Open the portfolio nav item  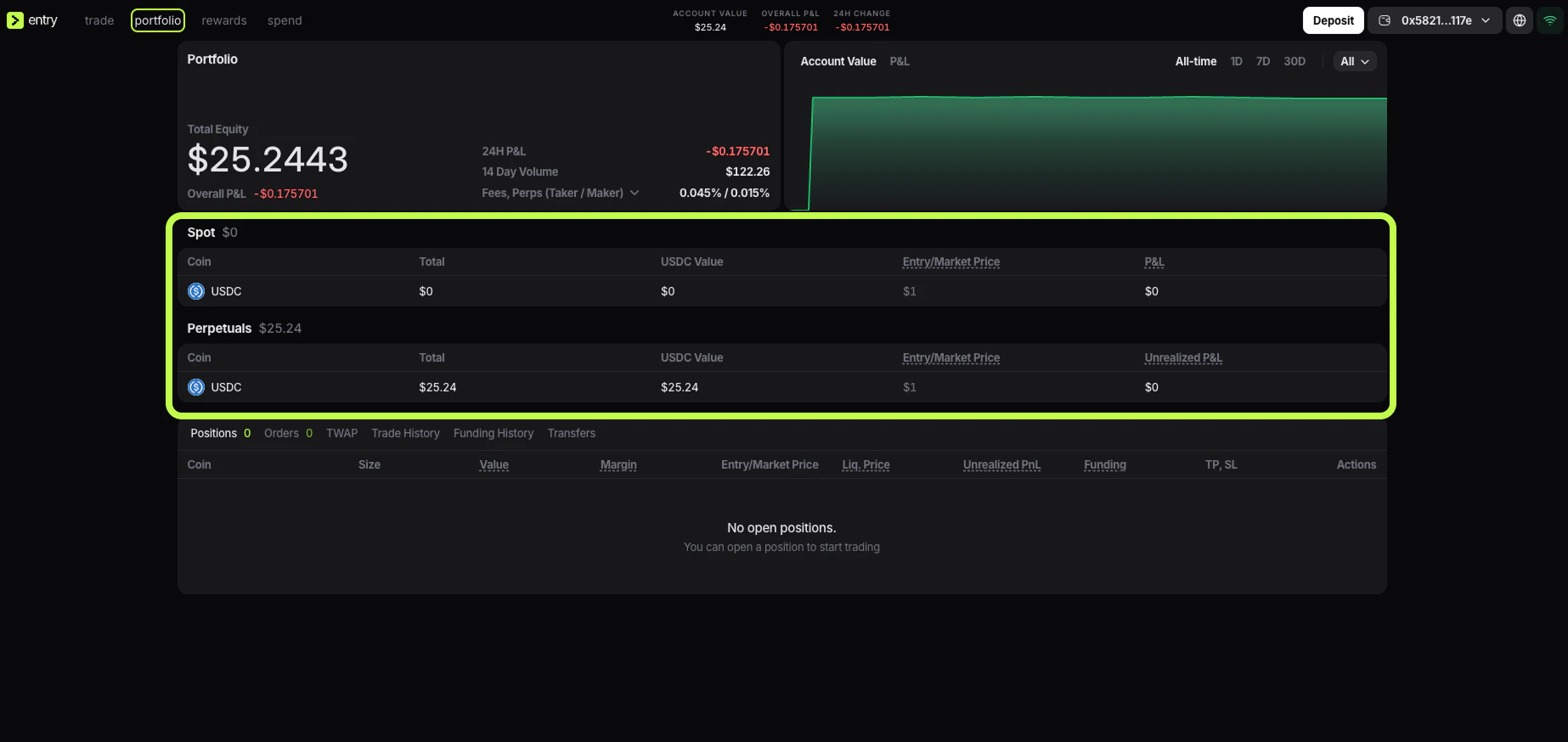pyautogui.click(x=158, y=20)
